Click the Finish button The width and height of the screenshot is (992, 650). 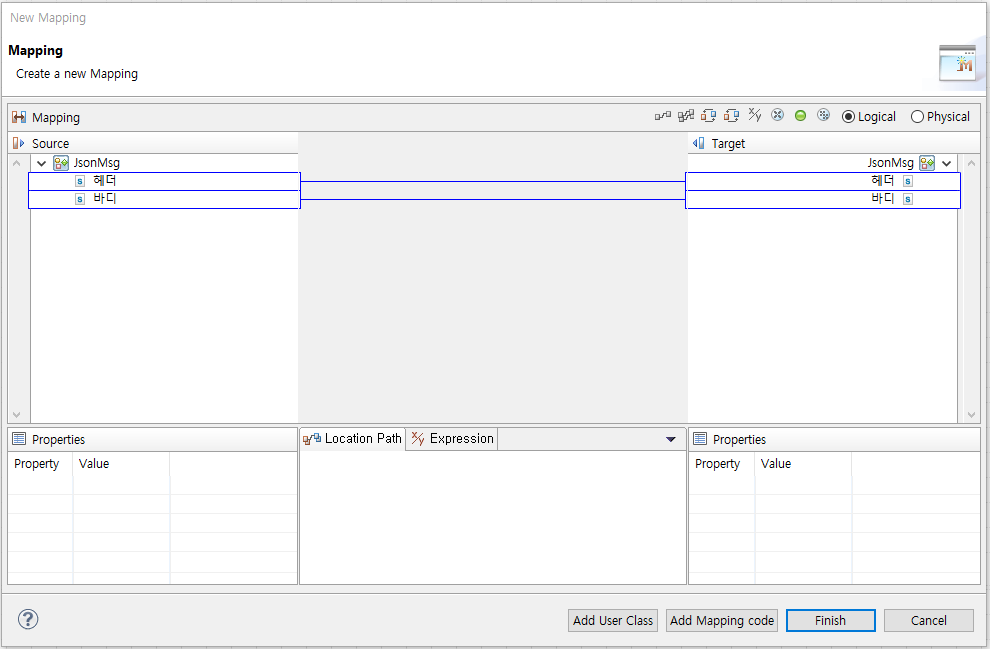[x=830, y=620]
